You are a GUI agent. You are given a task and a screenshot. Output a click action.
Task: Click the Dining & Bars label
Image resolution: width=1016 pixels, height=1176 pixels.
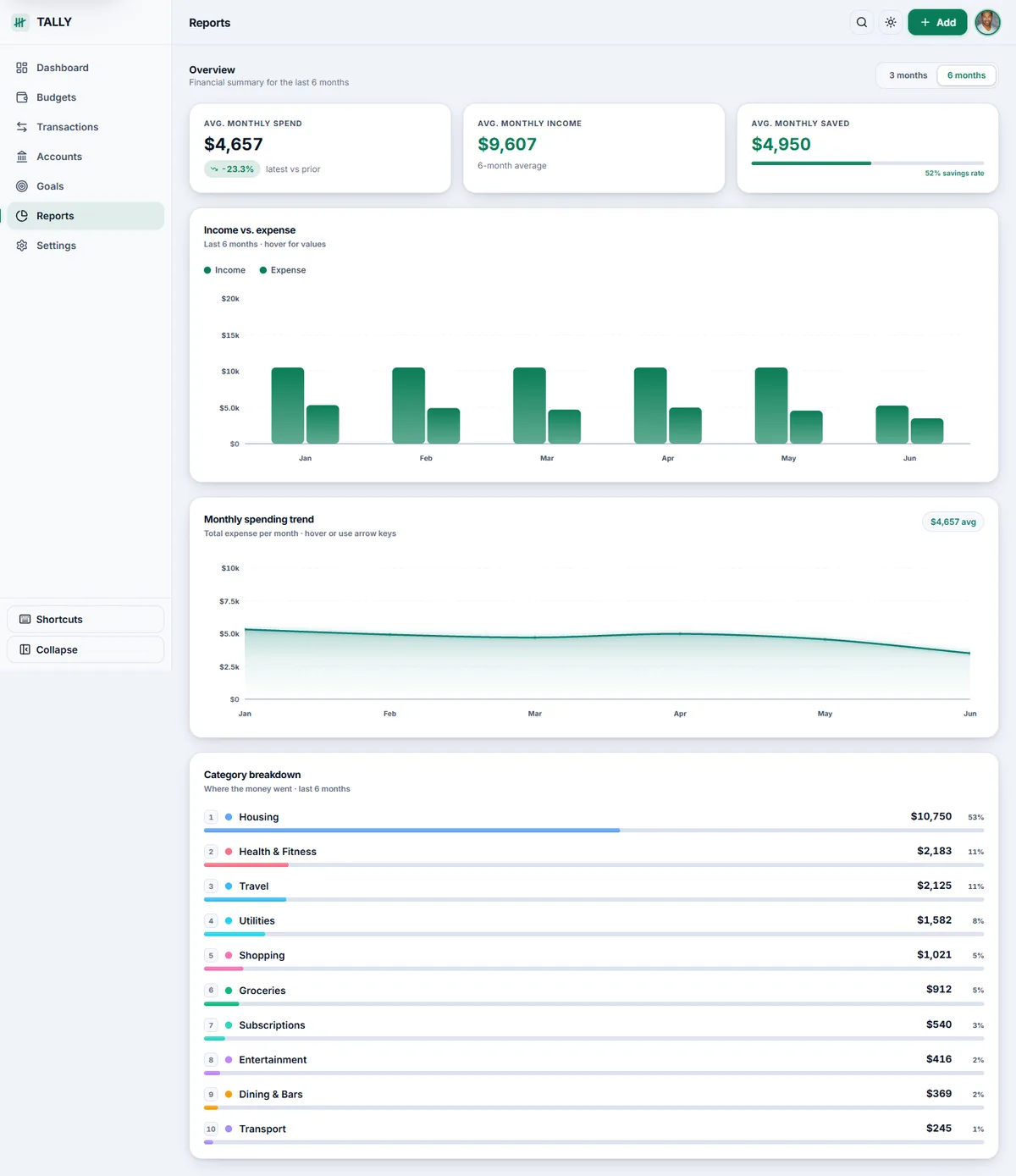(x=271, y=1095)
